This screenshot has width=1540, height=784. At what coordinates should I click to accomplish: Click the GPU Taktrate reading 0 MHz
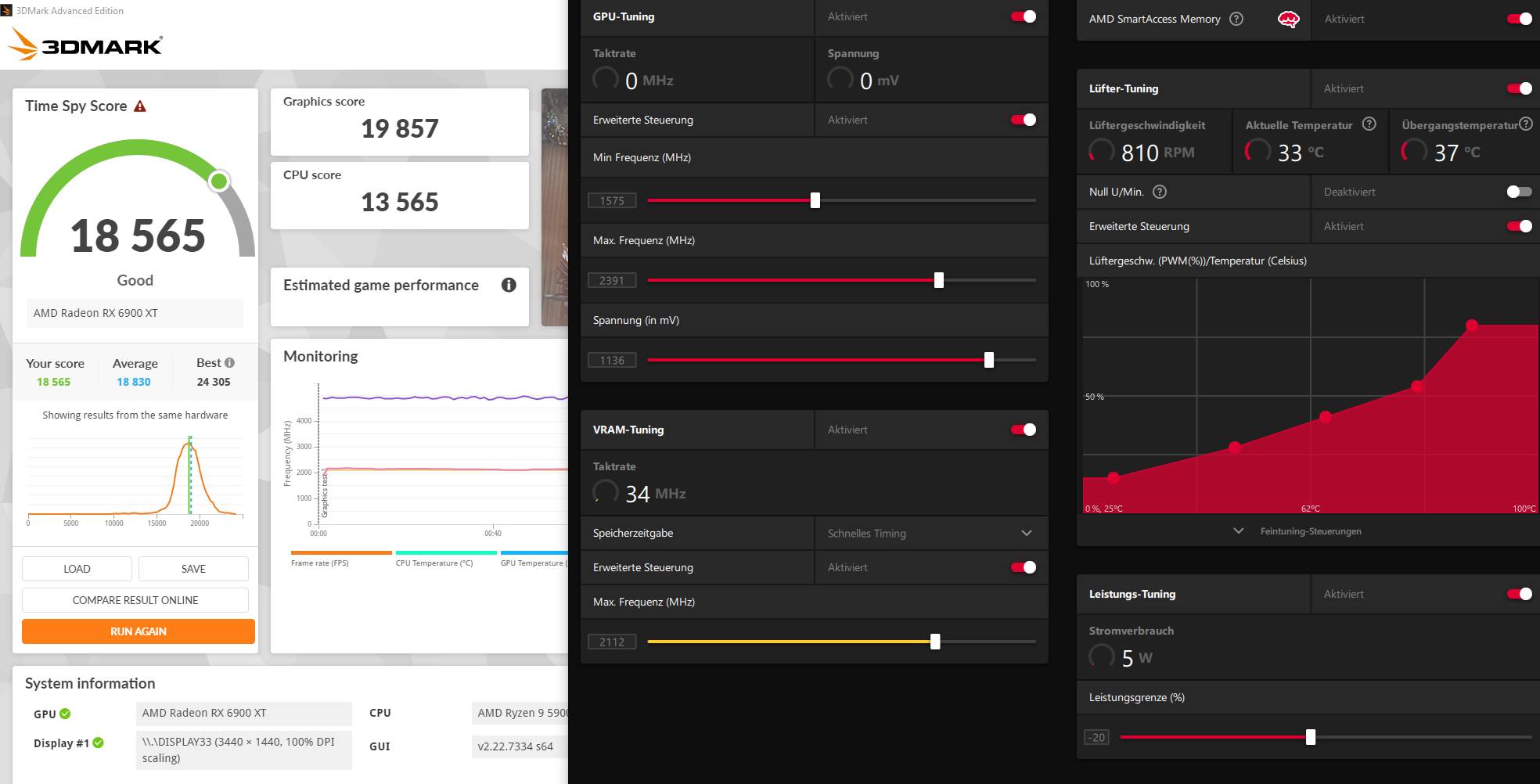[x=649, y=81]
